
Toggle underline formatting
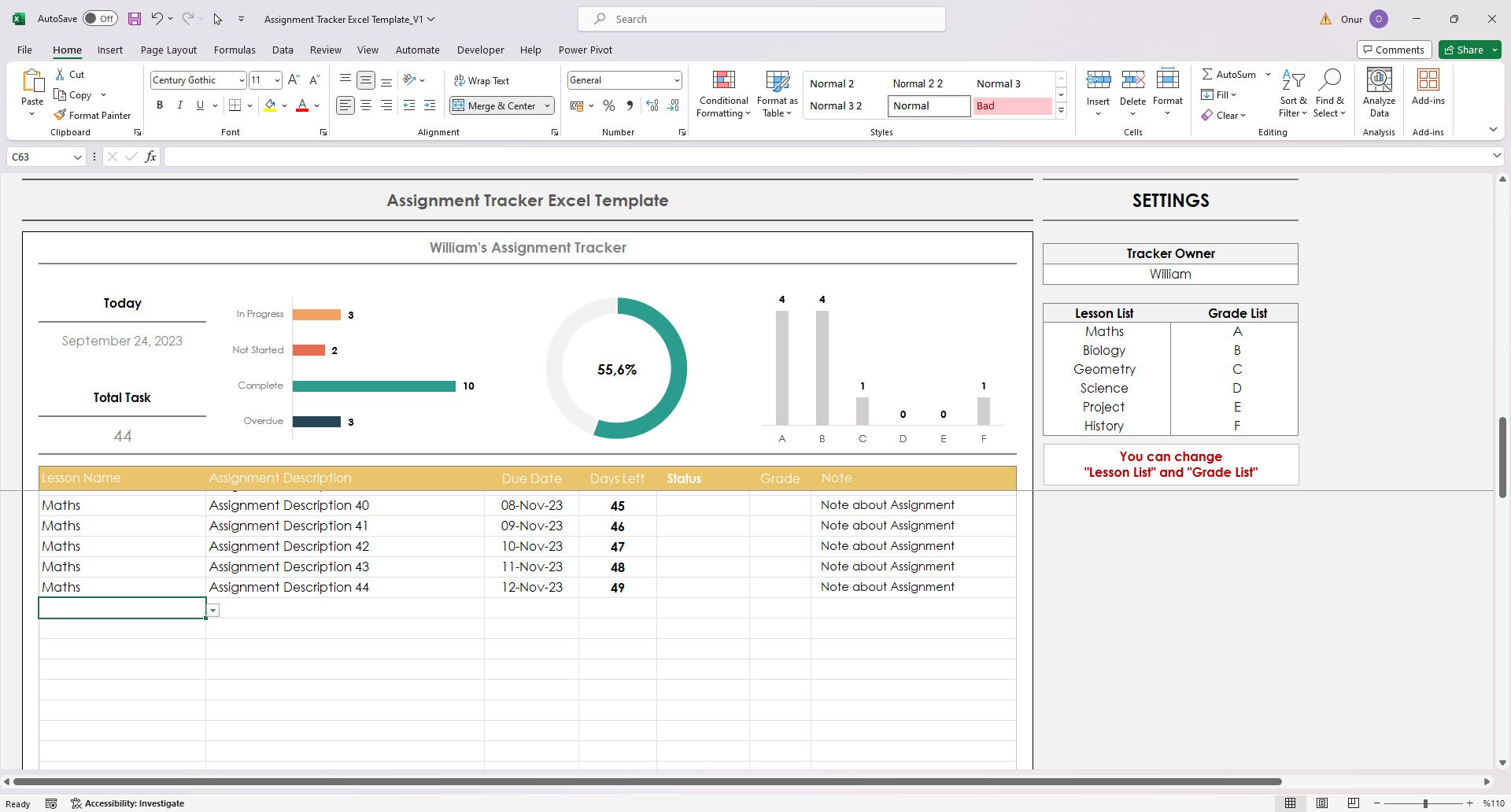click(199, 105)
